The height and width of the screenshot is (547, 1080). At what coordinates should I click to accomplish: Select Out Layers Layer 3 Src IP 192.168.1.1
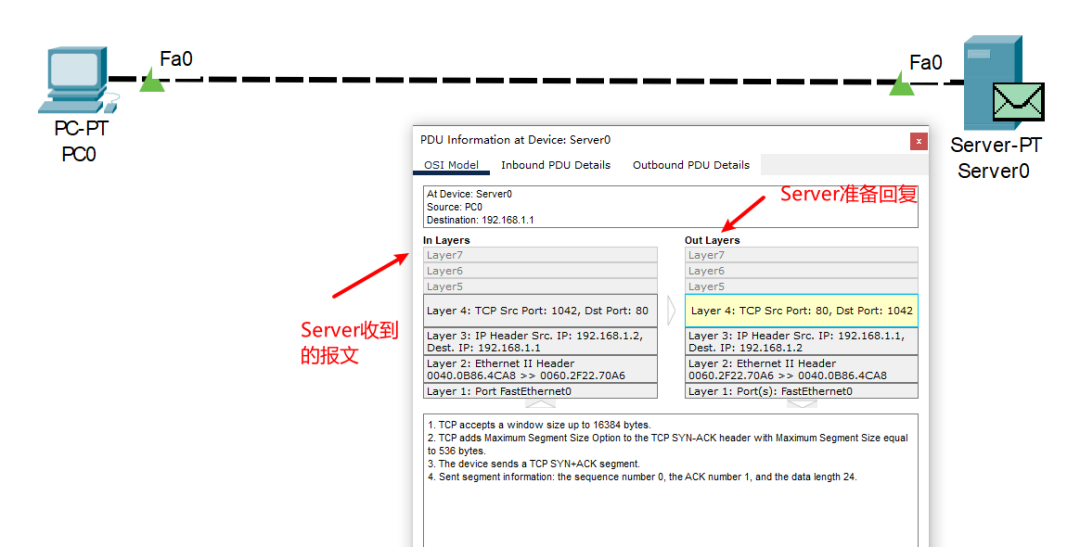click(801, 342)
